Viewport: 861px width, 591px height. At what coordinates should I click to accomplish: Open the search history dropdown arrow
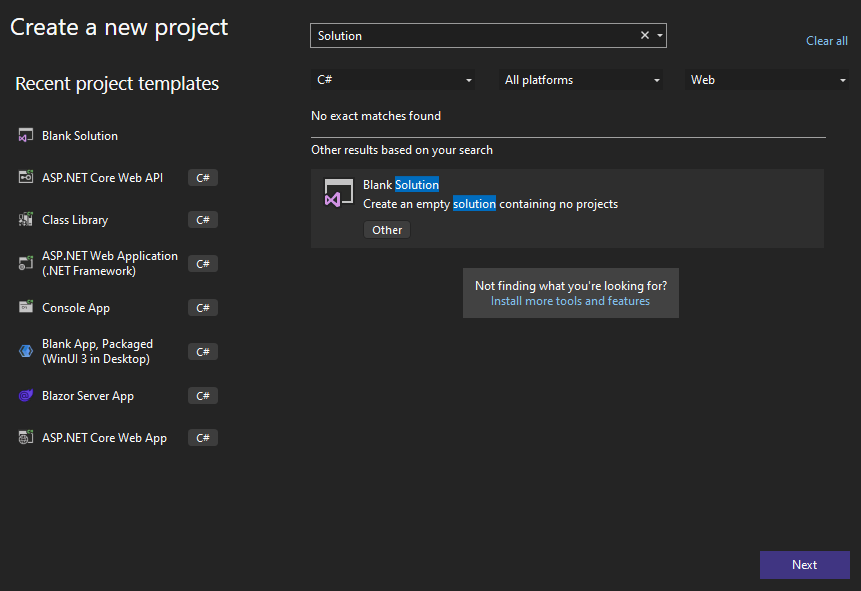pyautogui.click(x=659, y=36)
